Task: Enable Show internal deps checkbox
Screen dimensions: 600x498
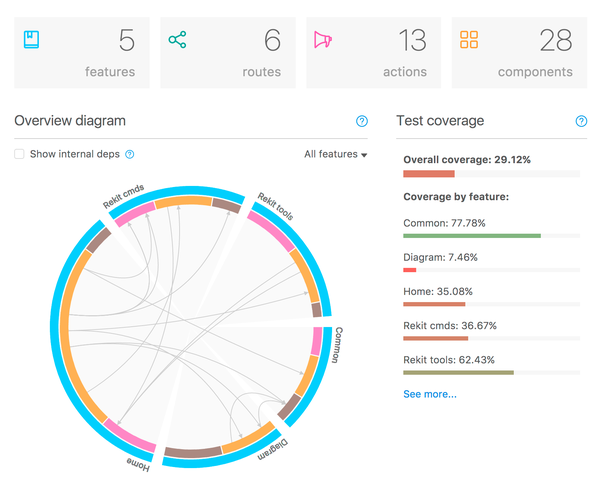Action: [x=20, y=155]
